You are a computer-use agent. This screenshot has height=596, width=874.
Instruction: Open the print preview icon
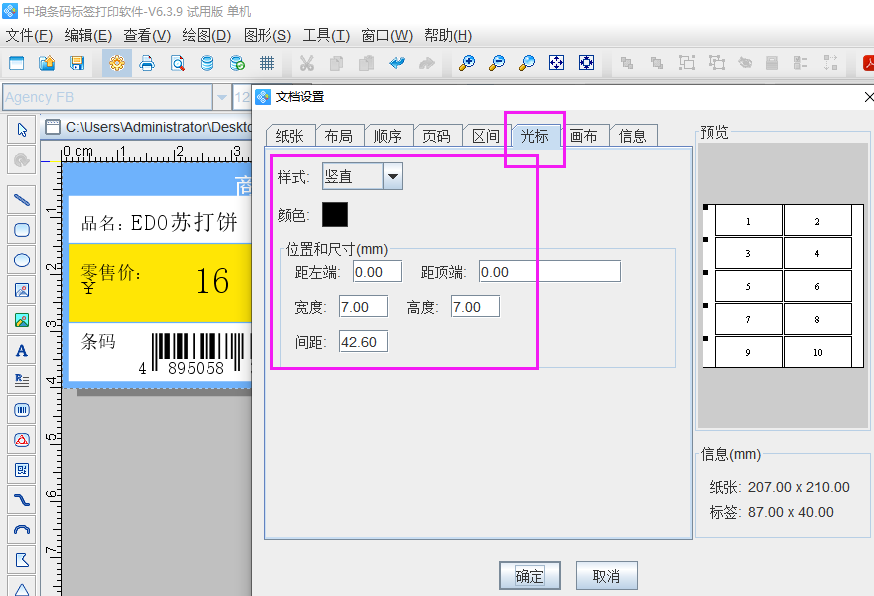(x=177, y=62)
